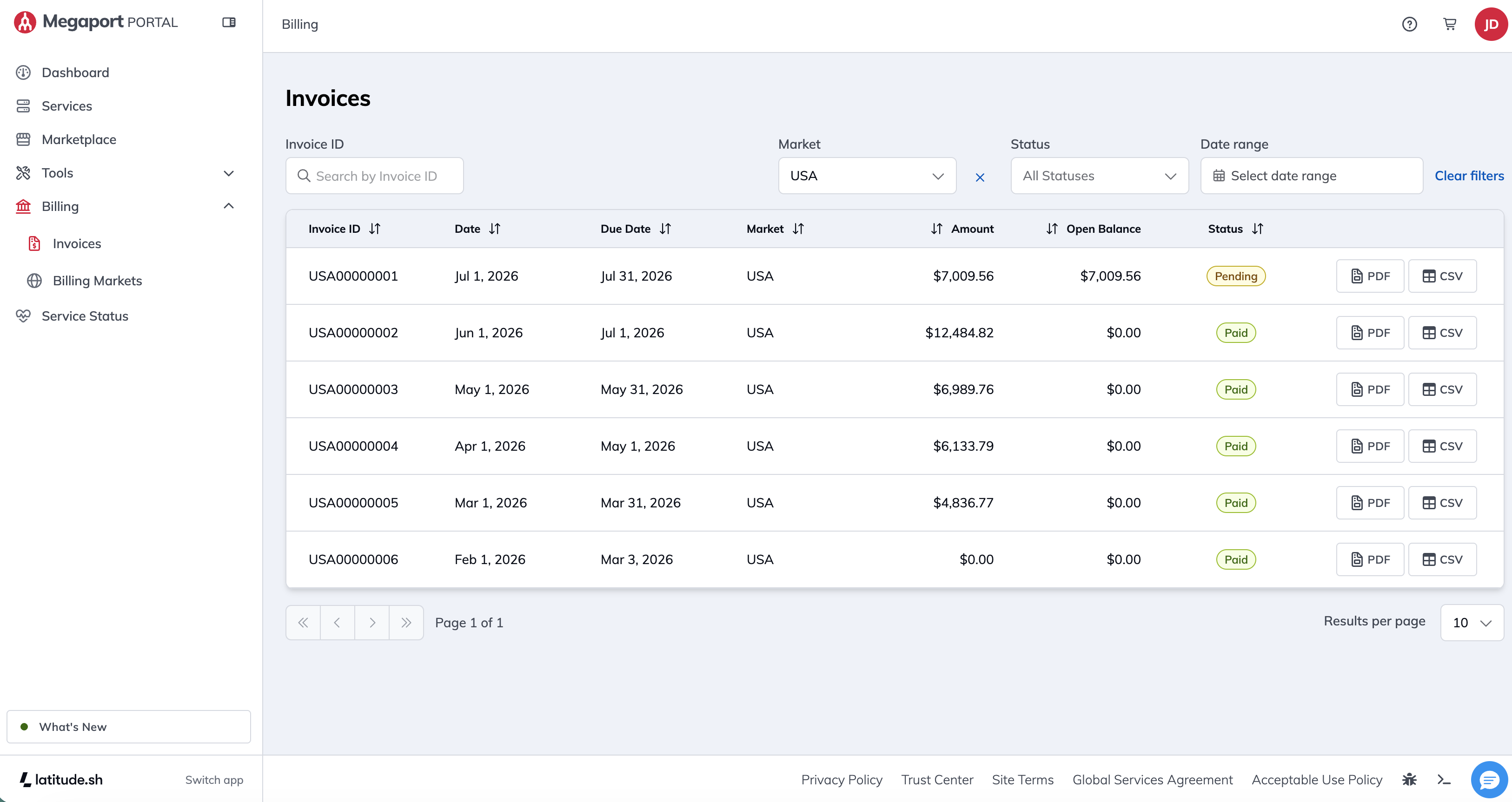
Task: Open Trust Center link
Action: [x=937, y=780]
